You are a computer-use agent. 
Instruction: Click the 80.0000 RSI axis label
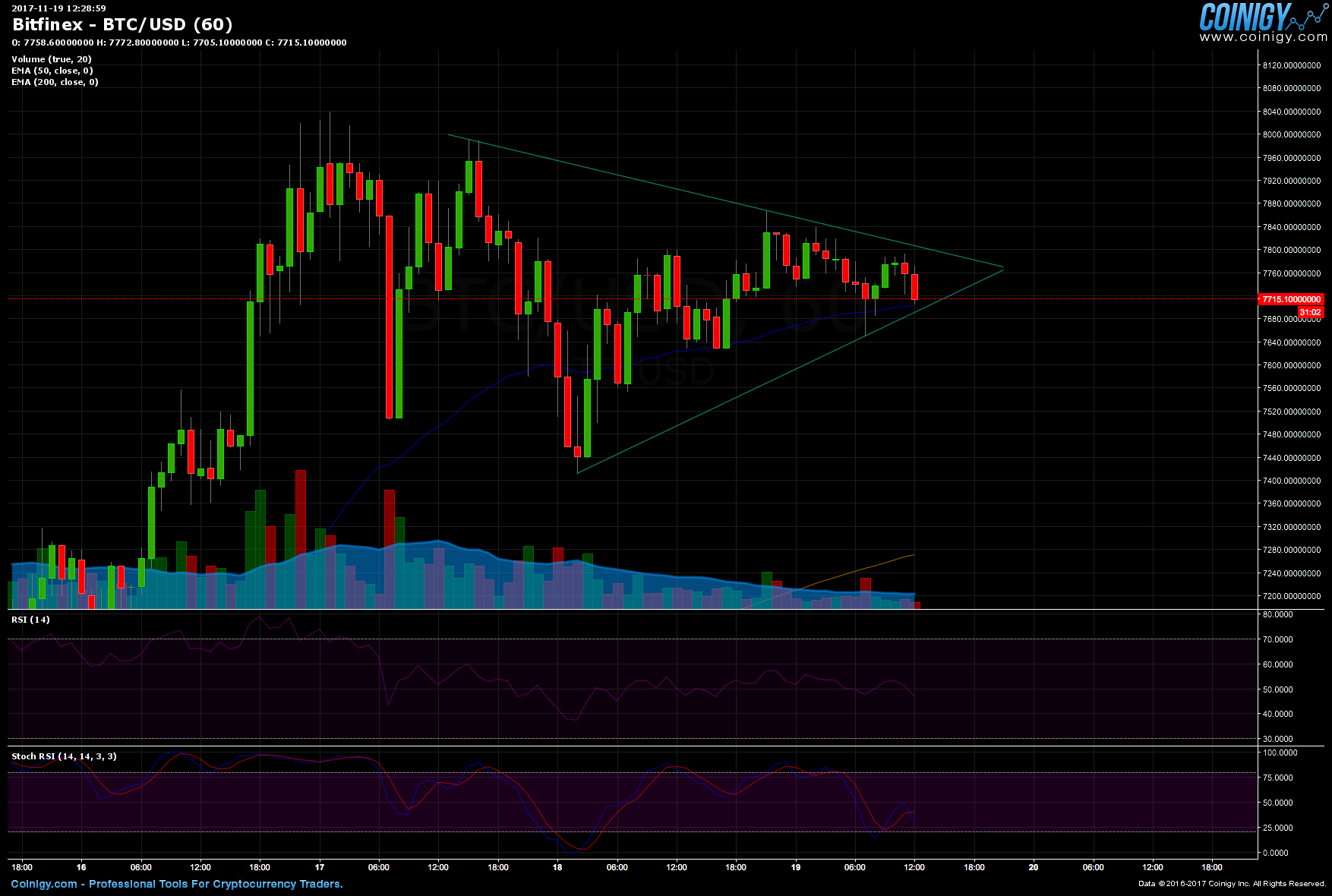coord(1278,614)
